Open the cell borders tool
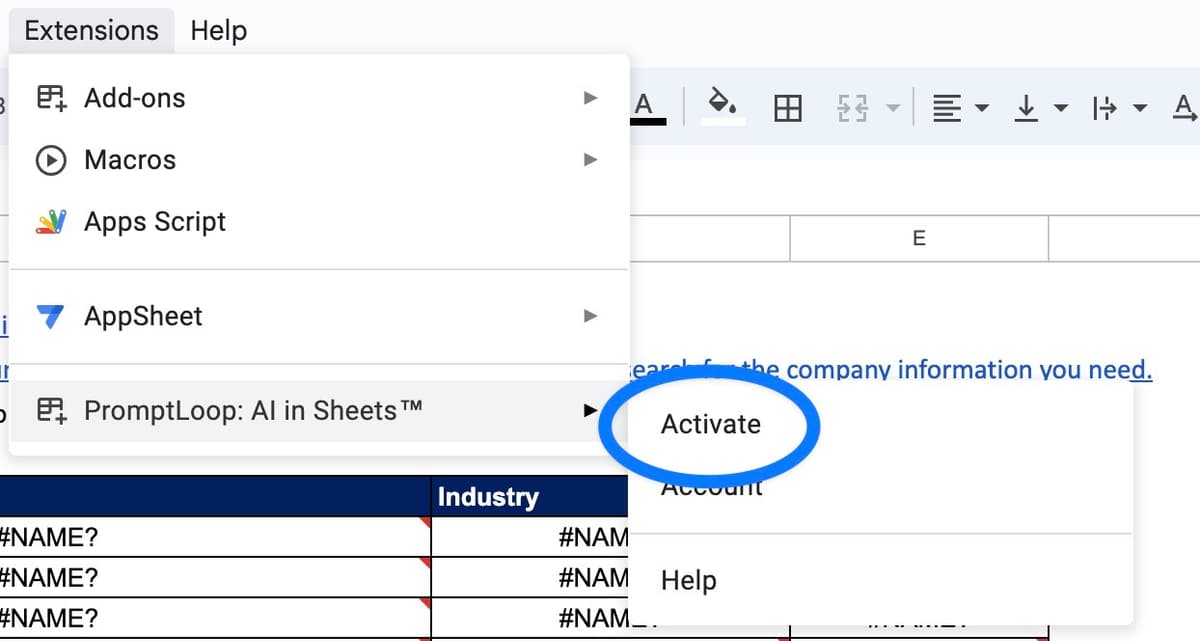This screenshot has height=641, width=1200. pyautogui.click(x=788, y=107)
